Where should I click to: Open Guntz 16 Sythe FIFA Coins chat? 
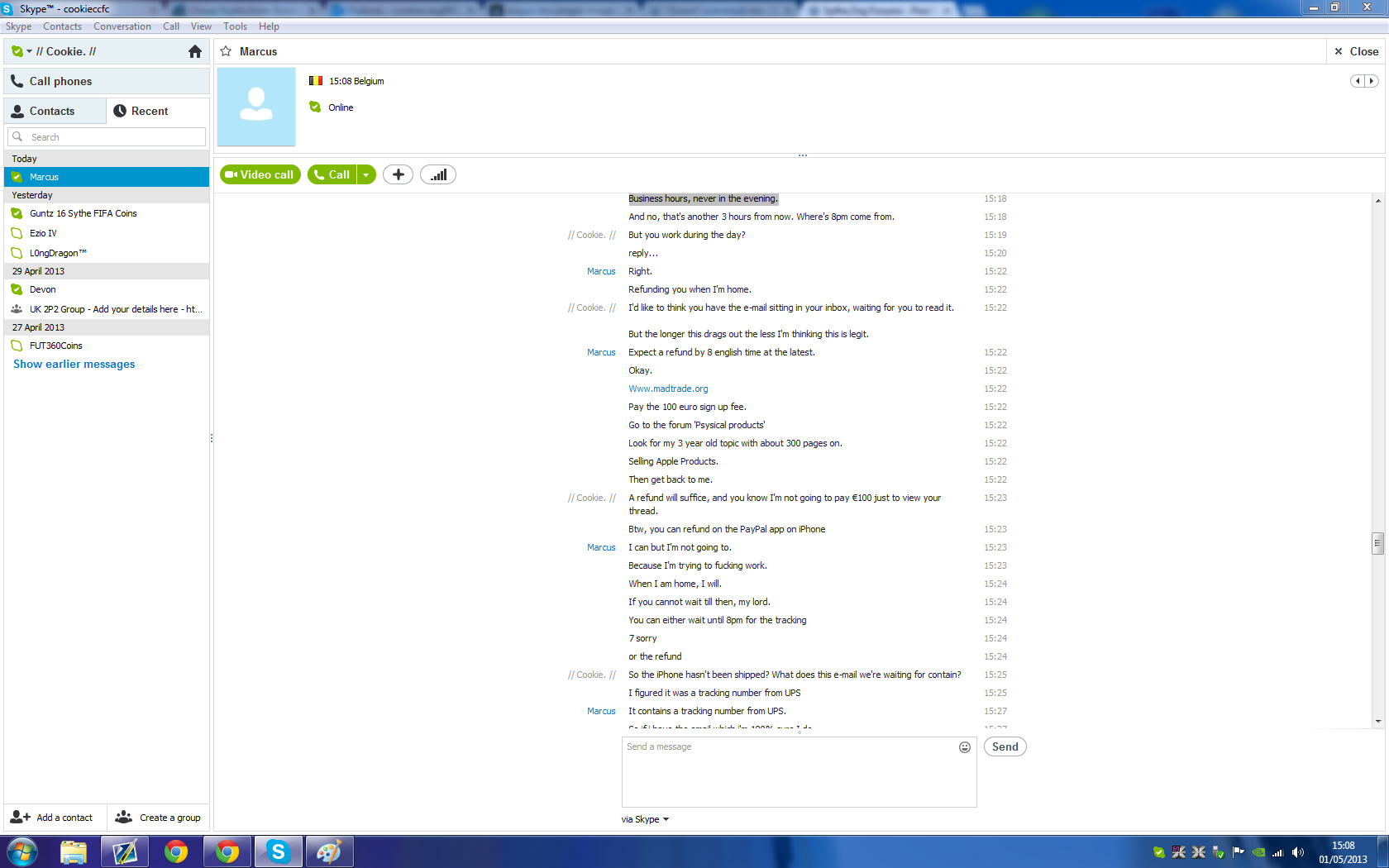[107, 213]
